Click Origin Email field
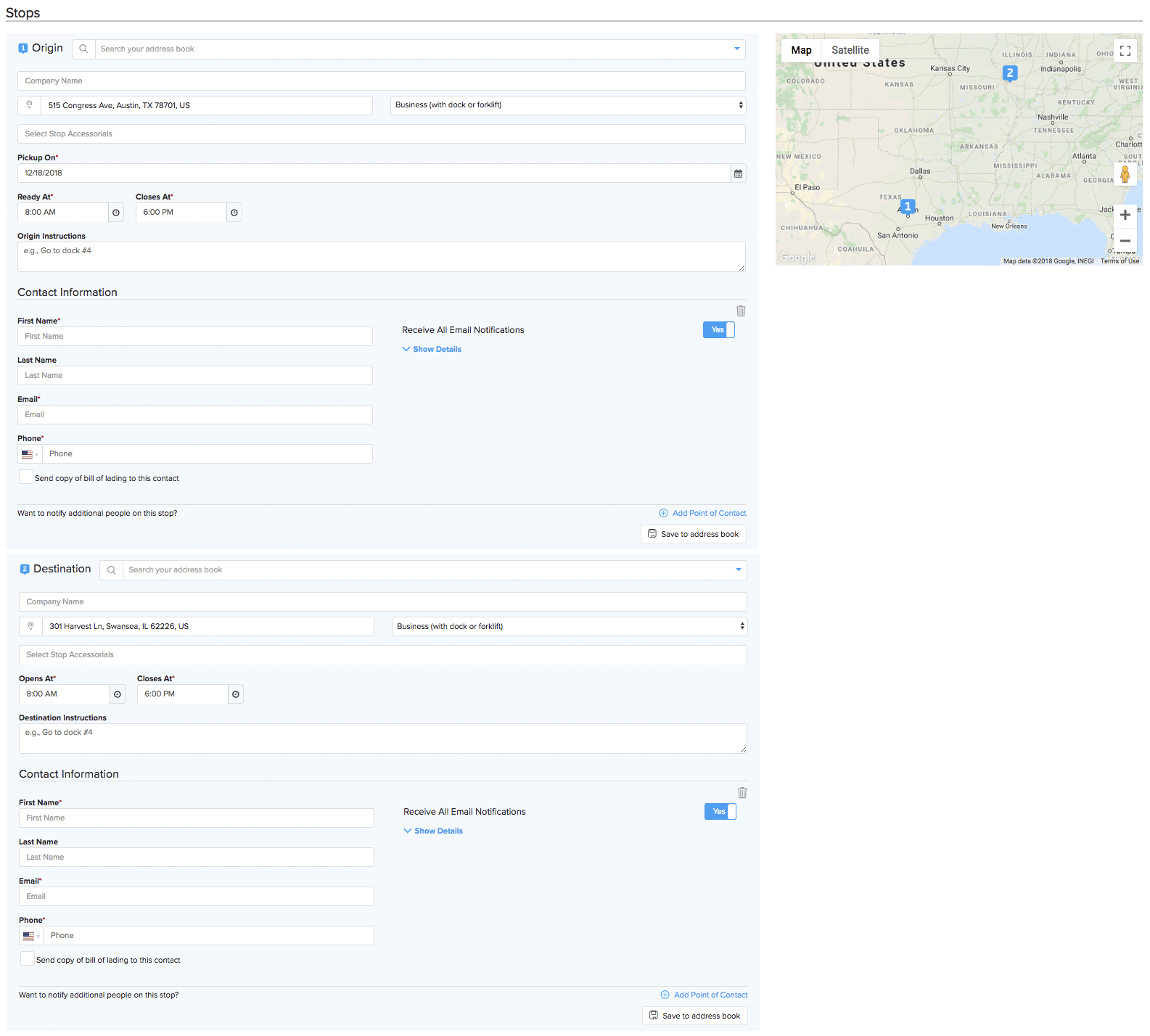The image size is (1150, 1036). 195,415
